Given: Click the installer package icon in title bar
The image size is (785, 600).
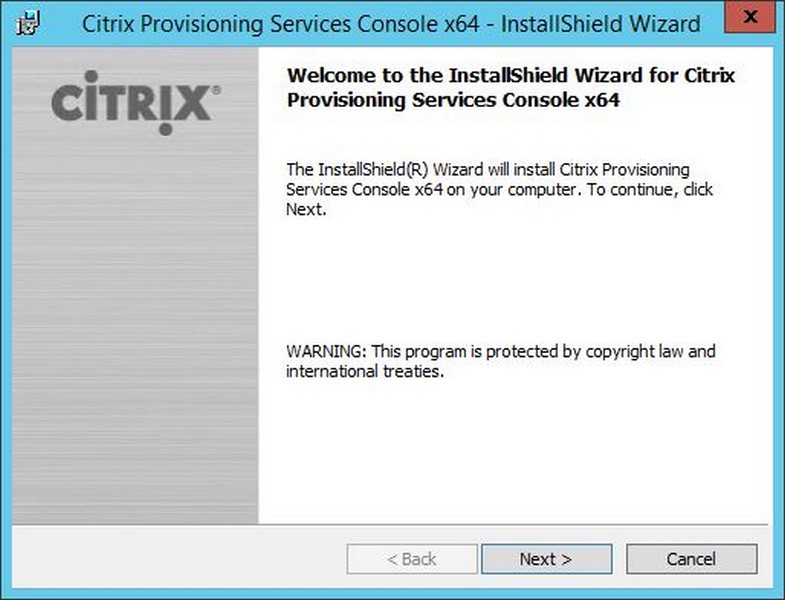Looking at the screenshot, I should point(28,23).
